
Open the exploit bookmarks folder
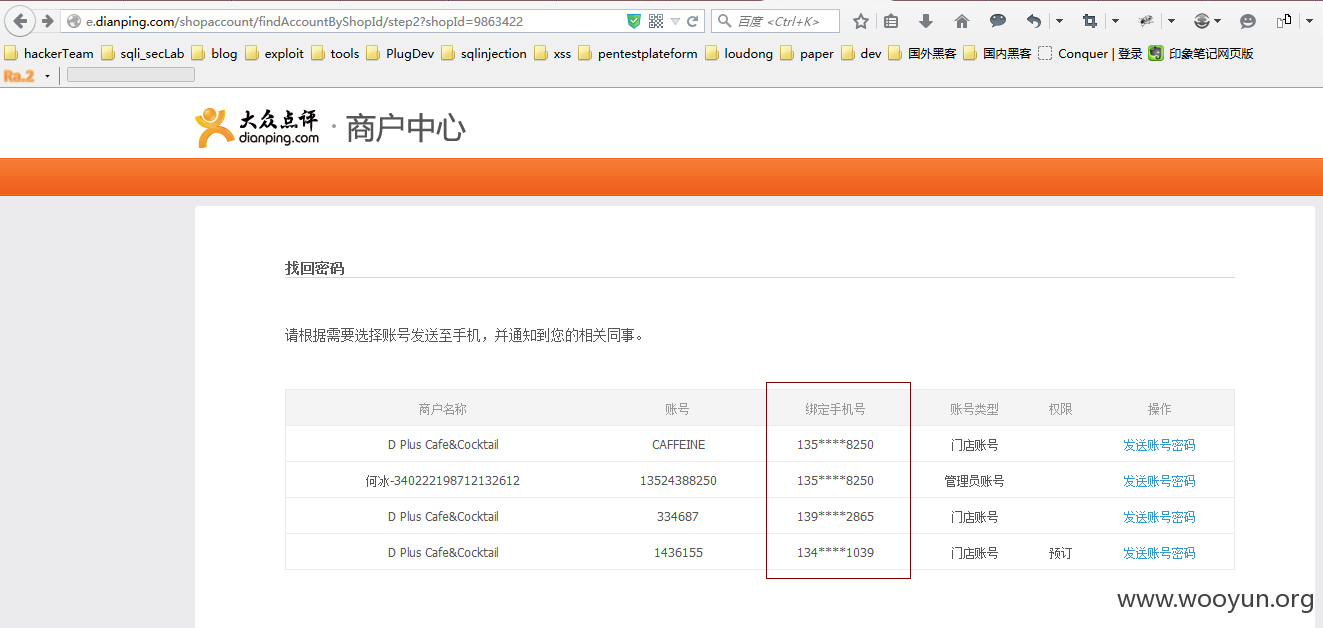pyautogui.click(x=275, y=54)
